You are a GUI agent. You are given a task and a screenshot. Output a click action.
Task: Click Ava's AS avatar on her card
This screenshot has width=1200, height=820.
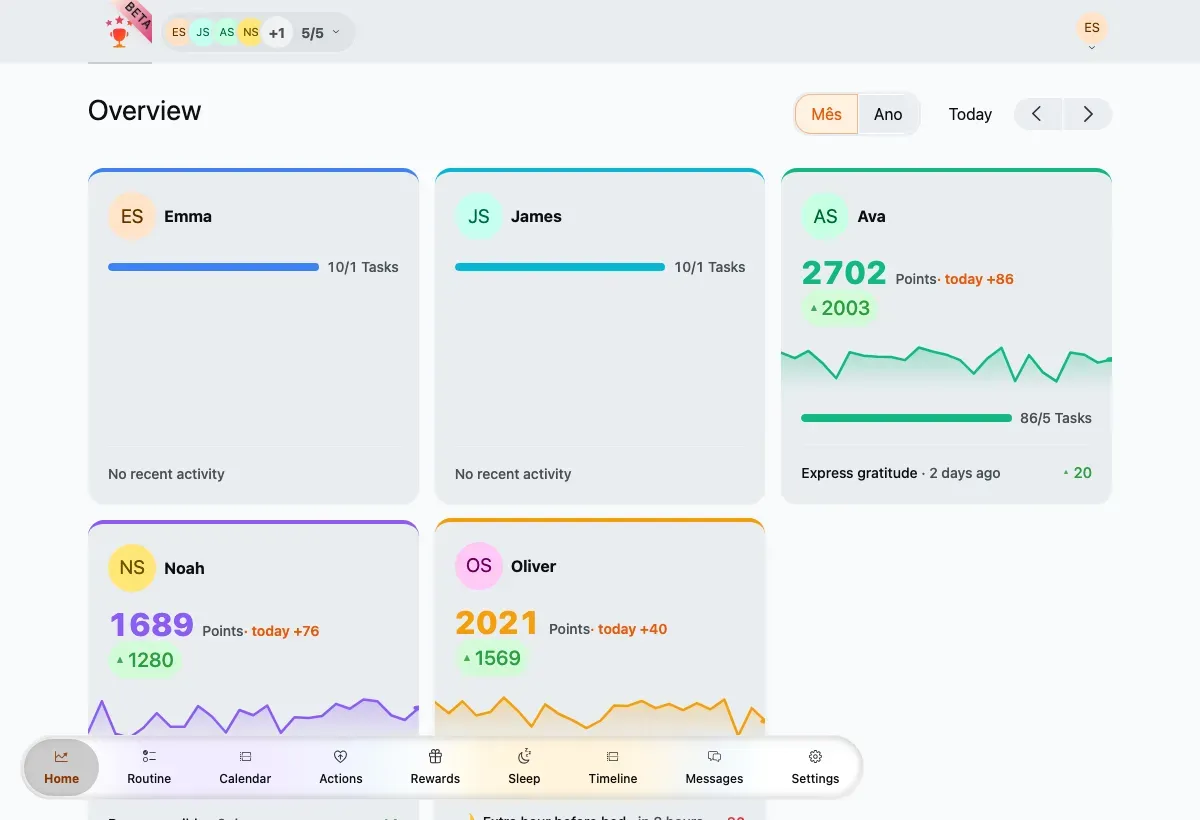click(826, 216)
